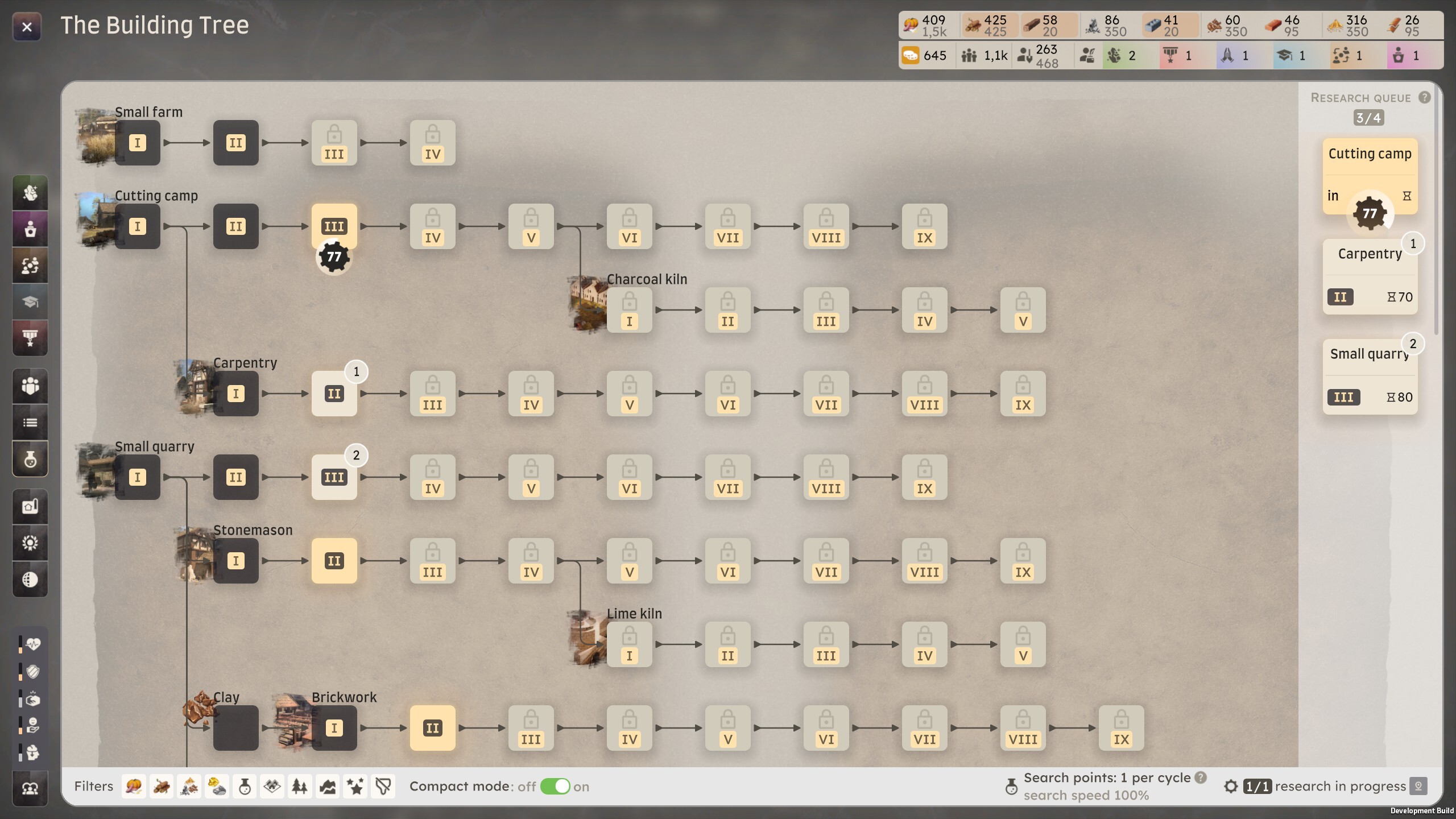Open the research flask sidebar icon

[30, 458]
